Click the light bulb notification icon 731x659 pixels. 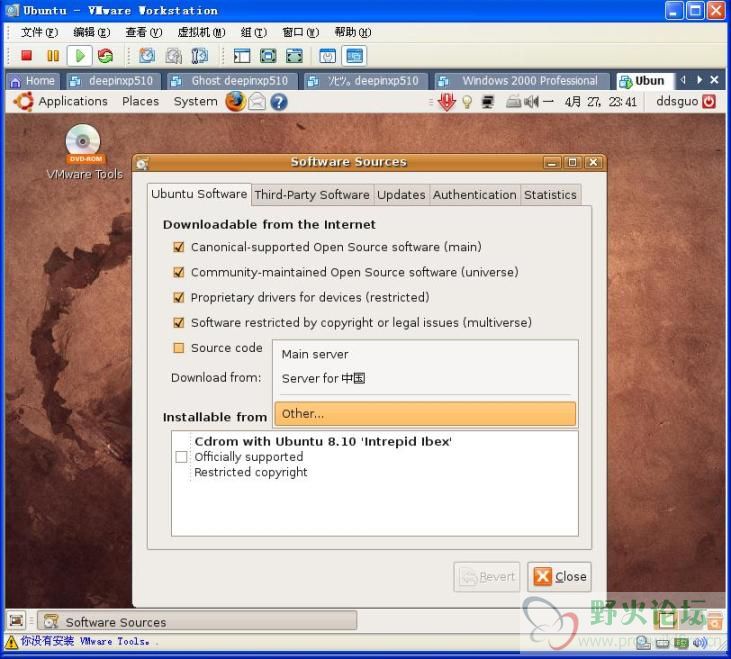coord(467,102)
